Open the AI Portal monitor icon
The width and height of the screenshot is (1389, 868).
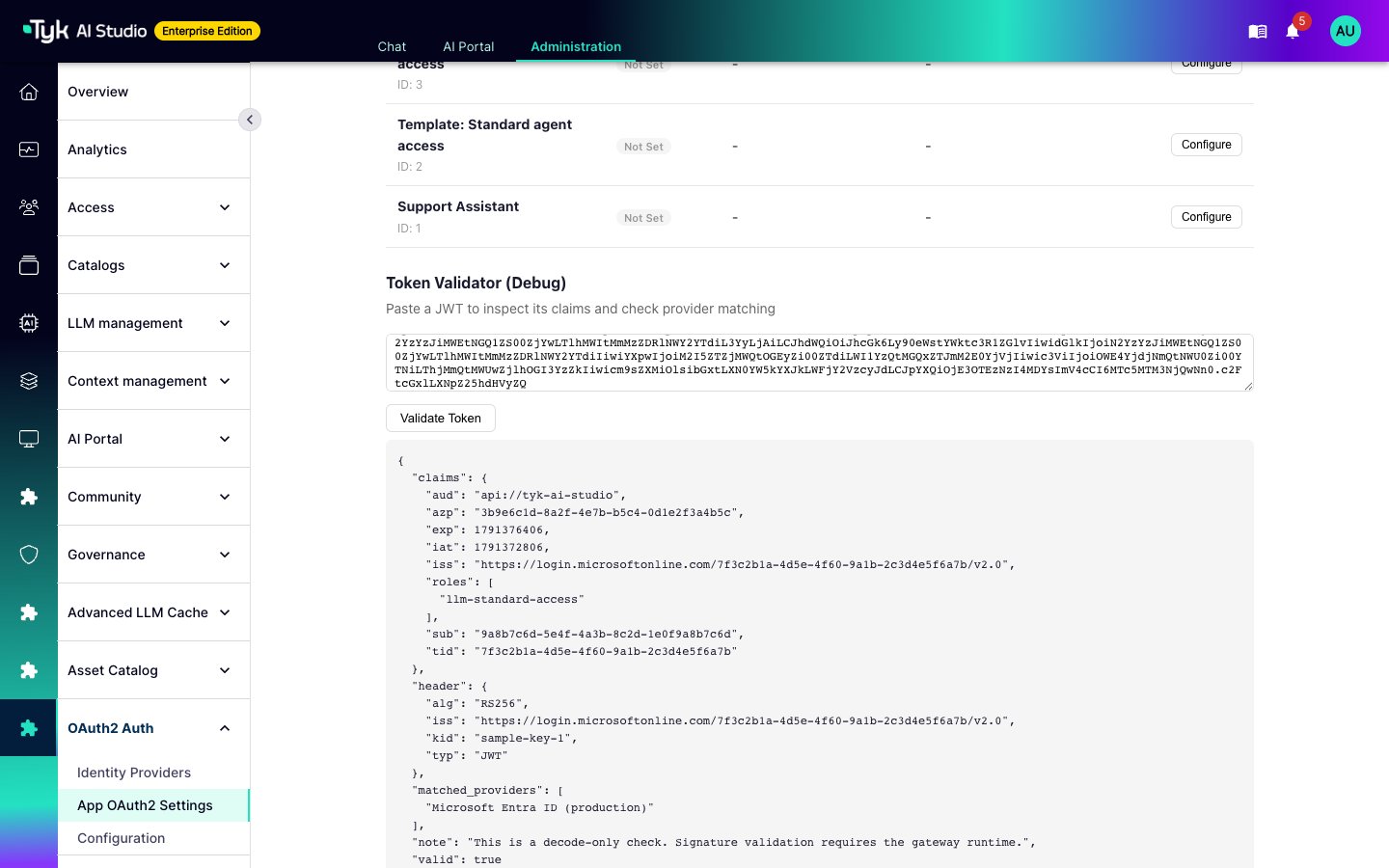click(29, 439)
